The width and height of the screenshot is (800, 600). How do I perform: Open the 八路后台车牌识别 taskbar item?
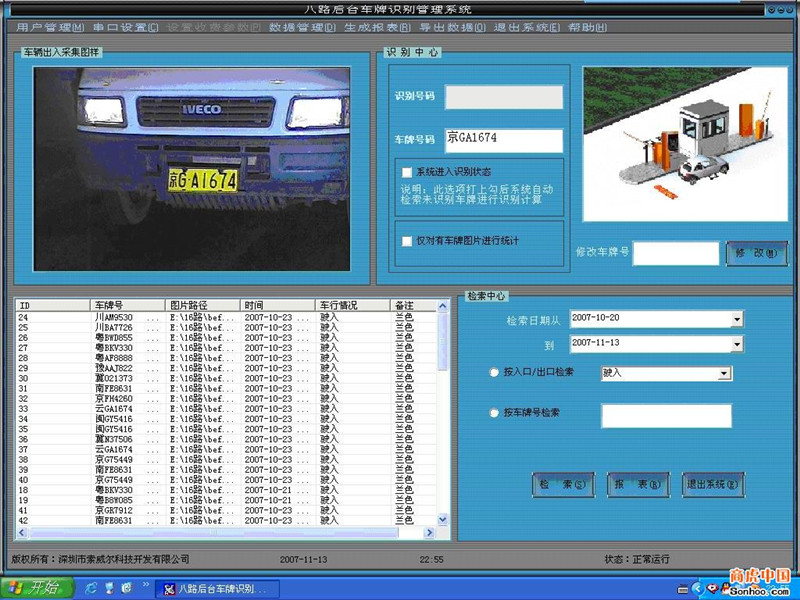coord(214,588)
